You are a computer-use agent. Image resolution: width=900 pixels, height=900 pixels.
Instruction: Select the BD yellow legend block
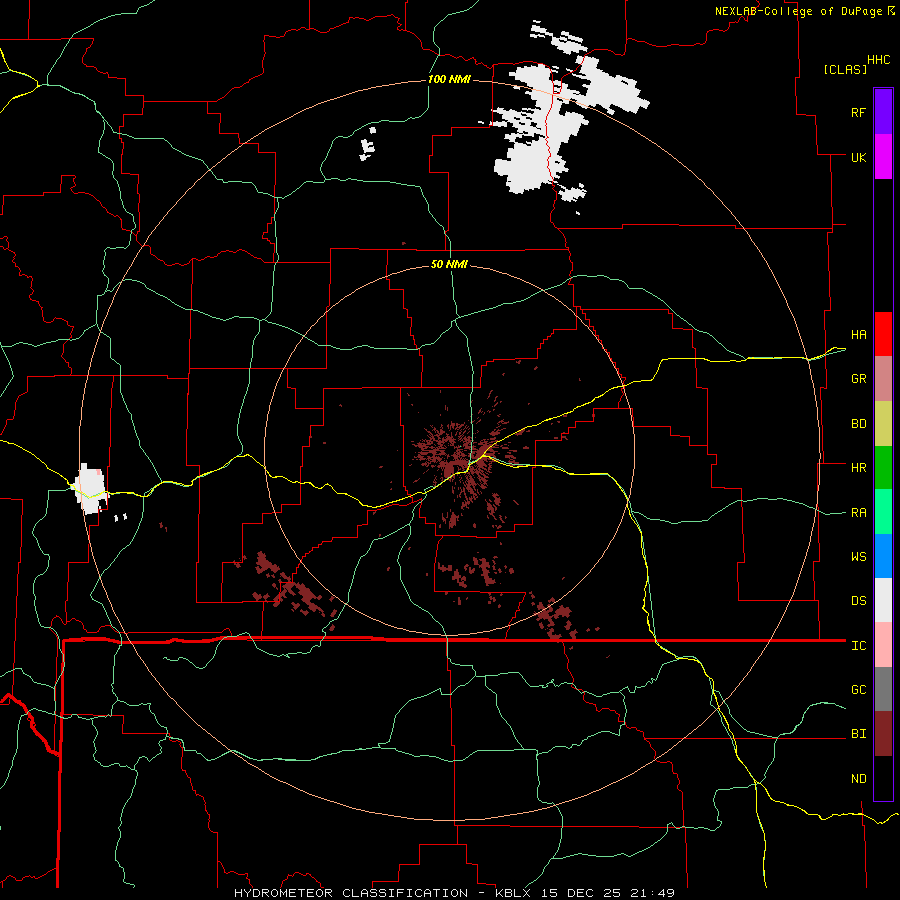point(883,423)
